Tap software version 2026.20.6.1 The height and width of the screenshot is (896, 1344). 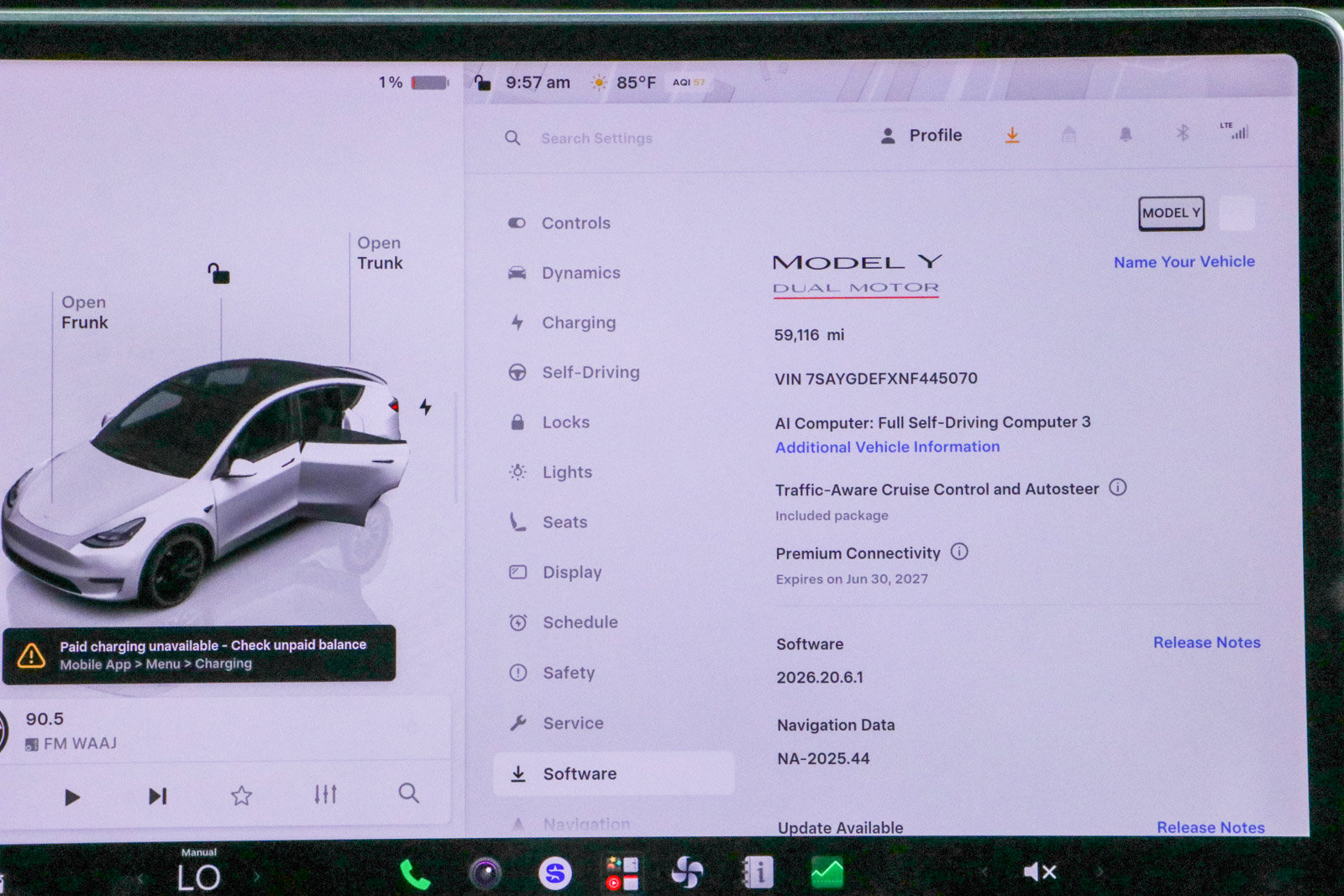[819, 678]
